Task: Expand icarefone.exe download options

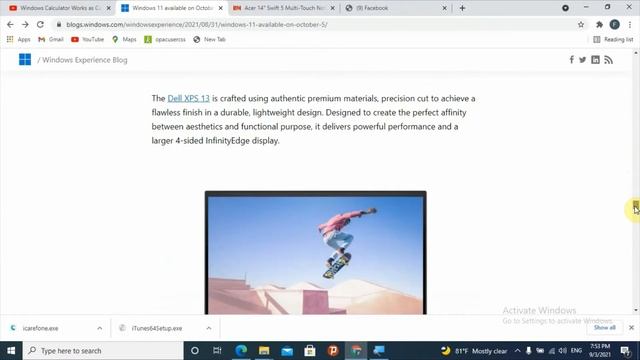Action: 100,328
